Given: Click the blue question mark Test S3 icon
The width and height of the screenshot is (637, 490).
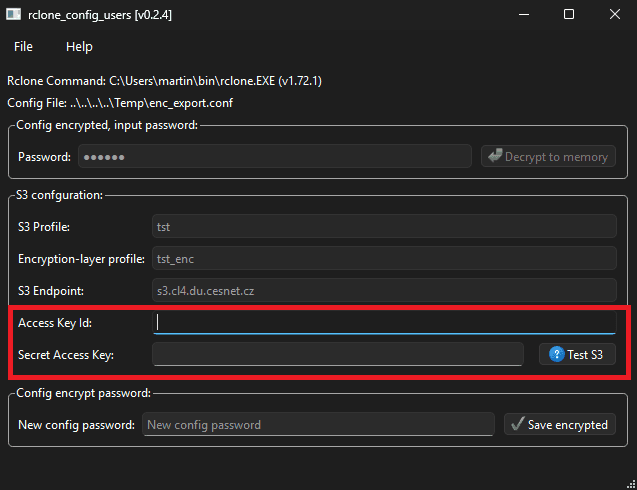Looking at the screenshot, I should tap(557, 354).
